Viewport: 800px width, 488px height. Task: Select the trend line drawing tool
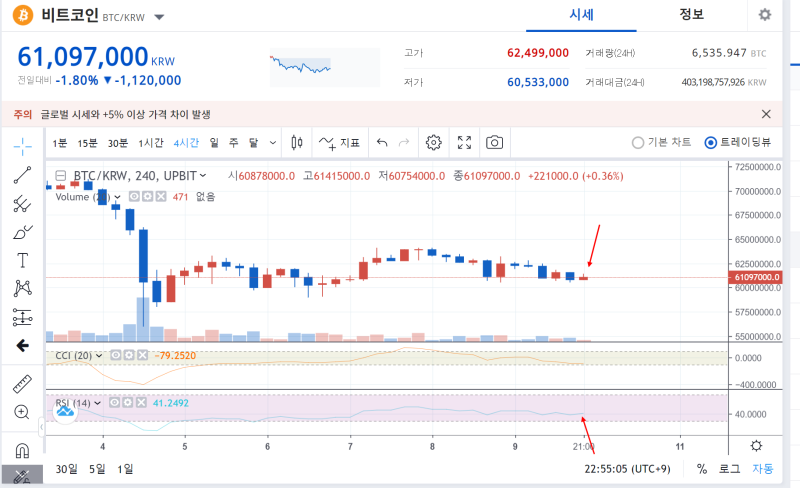(x=22, y=175)
